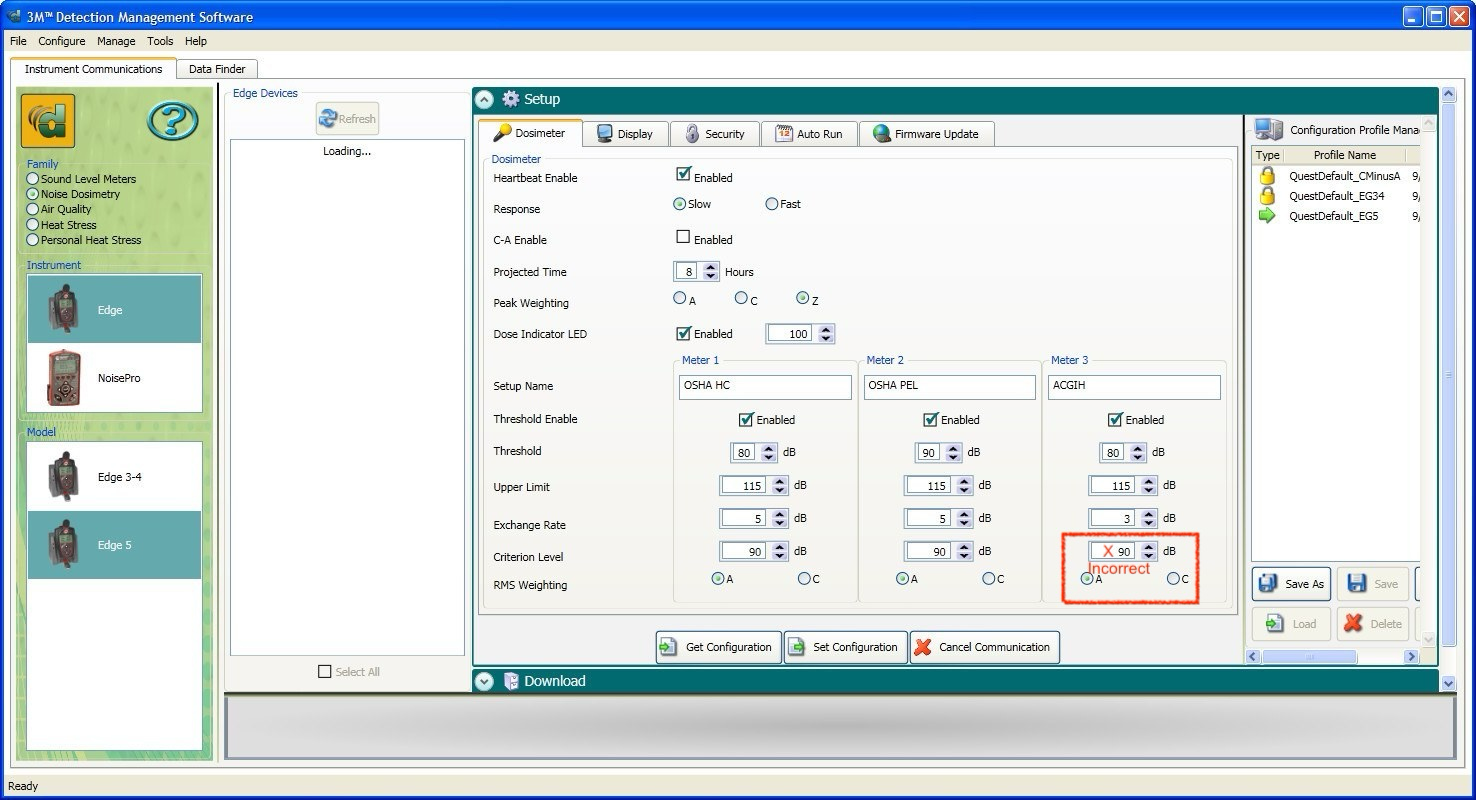Adjust Meter 1 Threshold spinner

768,452
